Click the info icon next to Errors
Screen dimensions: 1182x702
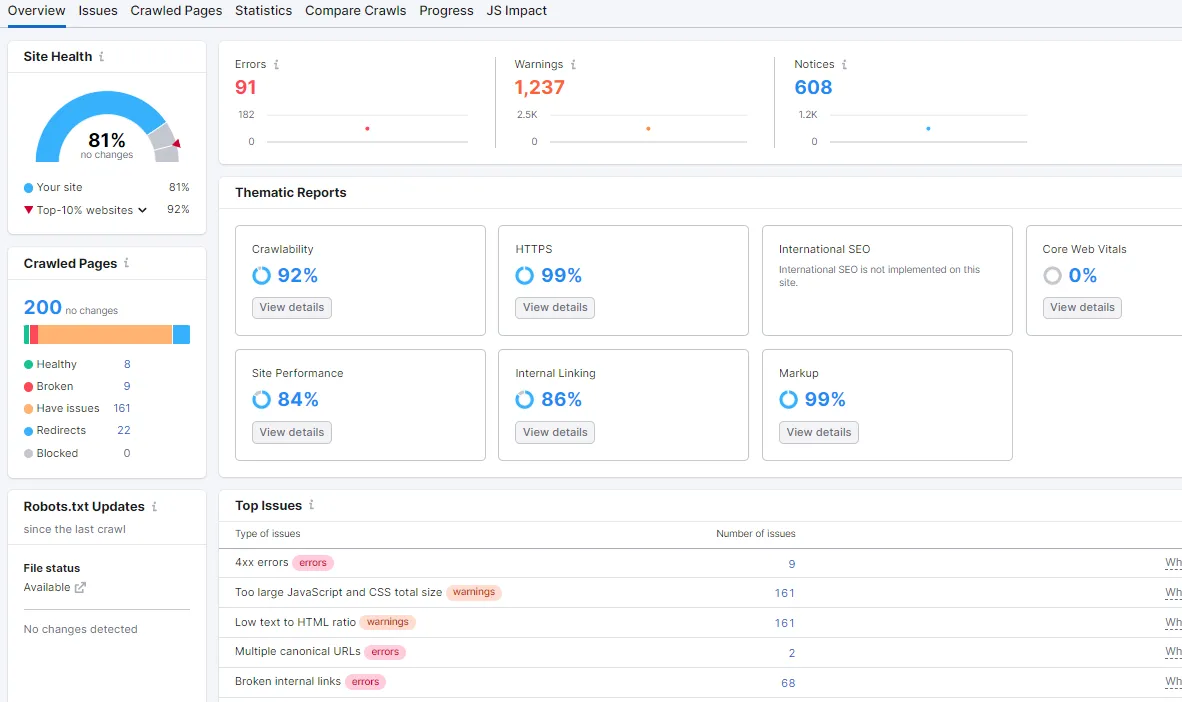[x=276, y=65]
